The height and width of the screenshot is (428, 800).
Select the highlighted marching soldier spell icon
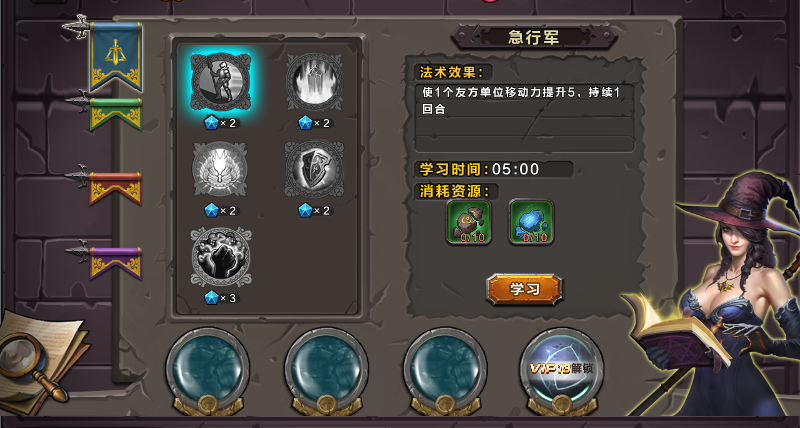220,82
